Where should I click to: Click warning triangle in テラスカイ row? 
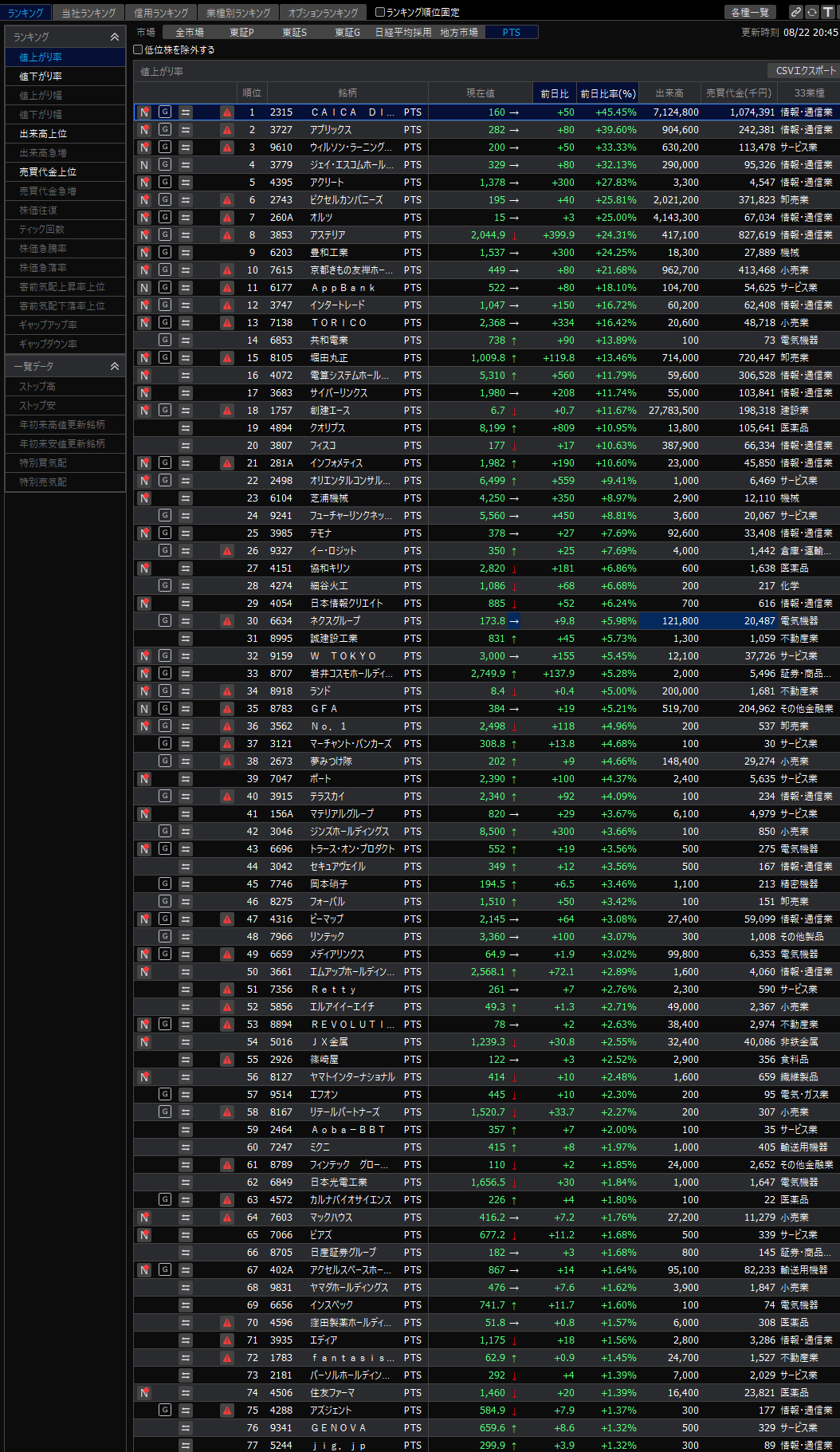227,797
